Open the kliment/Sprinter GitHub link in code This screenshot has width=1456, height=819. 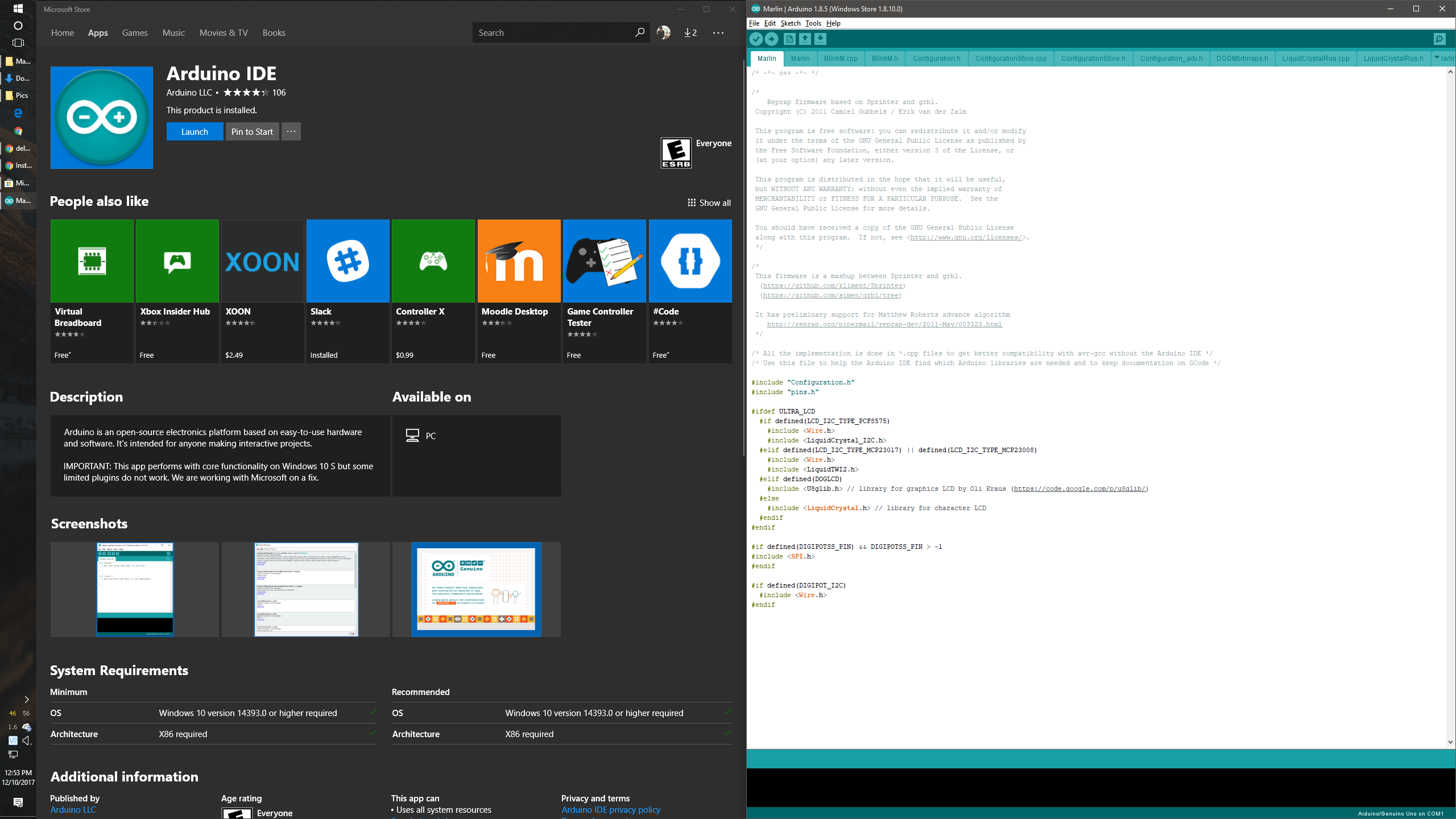[833, 286]
